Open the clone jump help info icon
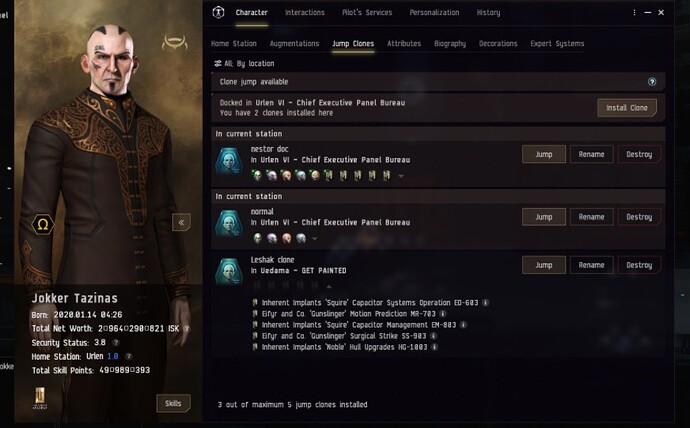Screen dimensions: 690x428 [x=652, y=81]
